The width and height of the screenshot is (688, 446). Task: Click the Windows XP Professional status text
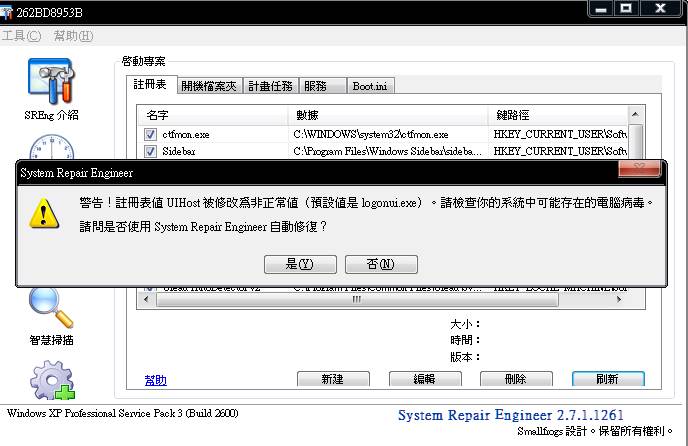tap(122, 414)
